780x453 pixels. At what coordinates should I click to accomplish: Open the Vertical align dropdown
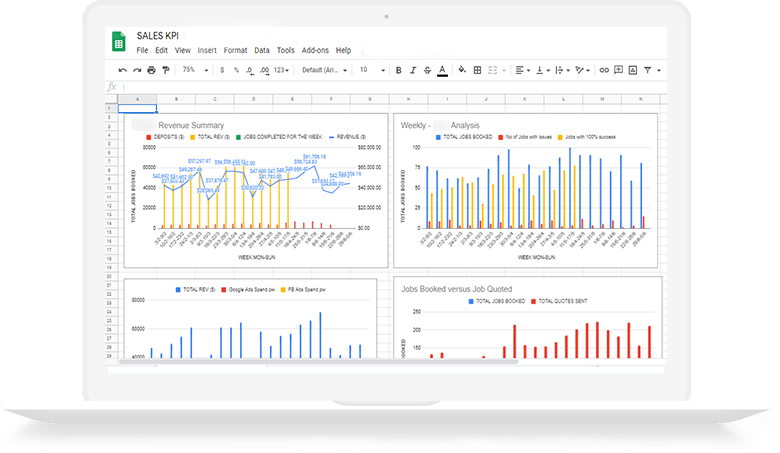pos(543,71)
